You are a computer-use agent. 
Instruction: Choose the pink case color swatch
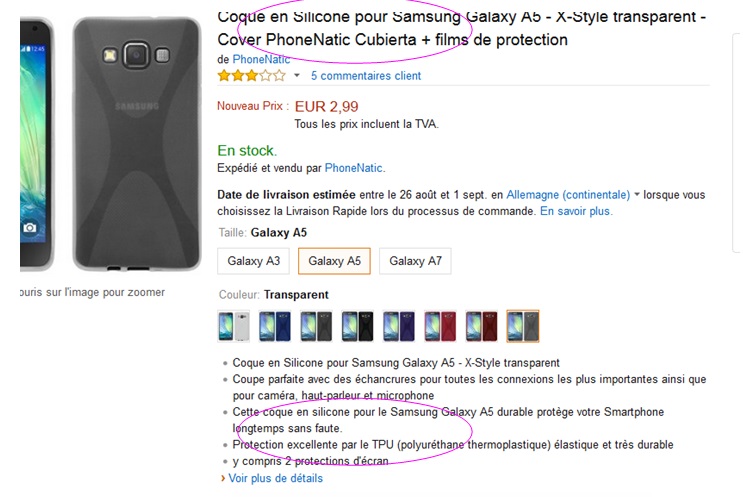pyautogui.click(x=439, y=327)
